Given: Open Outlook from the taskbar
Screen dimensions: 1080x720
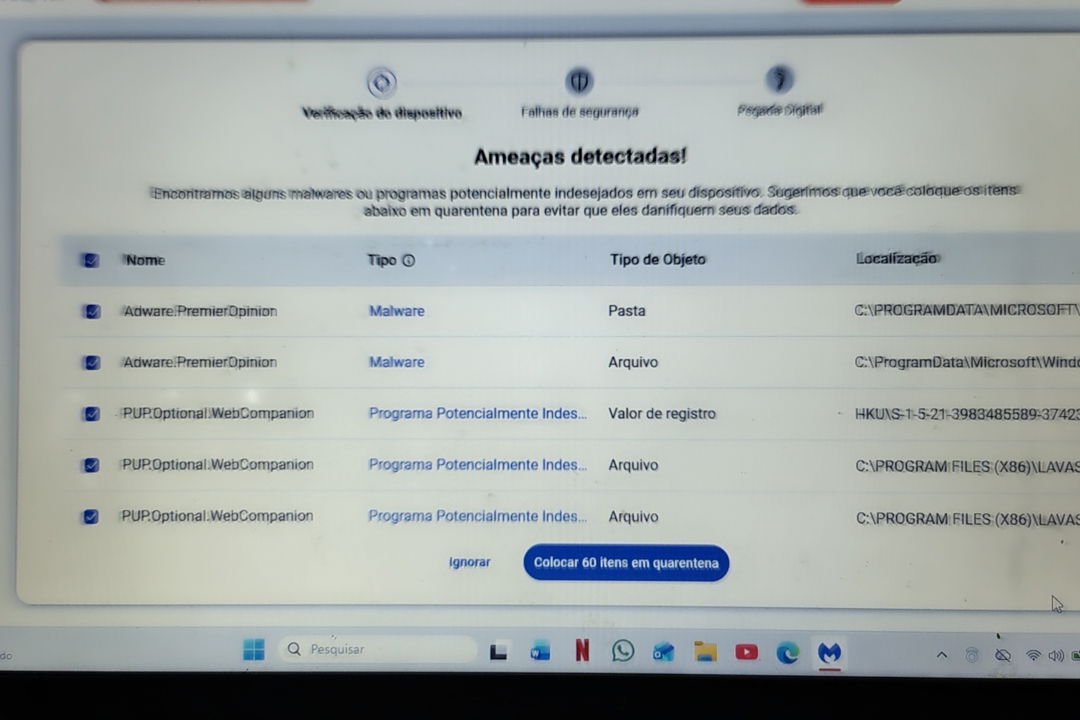Looking at the screenshot, I should coord(663,651).
